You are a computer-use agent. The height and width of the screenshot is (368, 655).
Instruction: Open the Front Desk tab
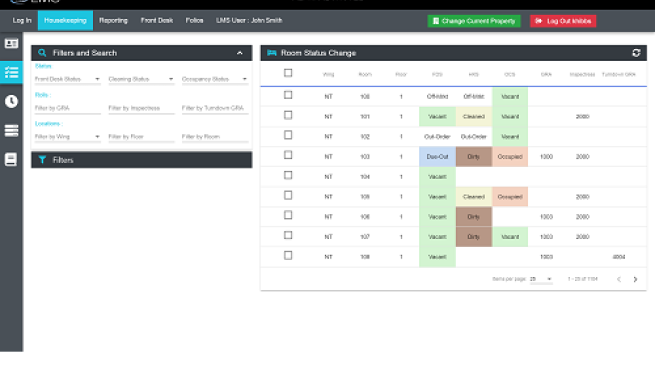coord(157,20)
